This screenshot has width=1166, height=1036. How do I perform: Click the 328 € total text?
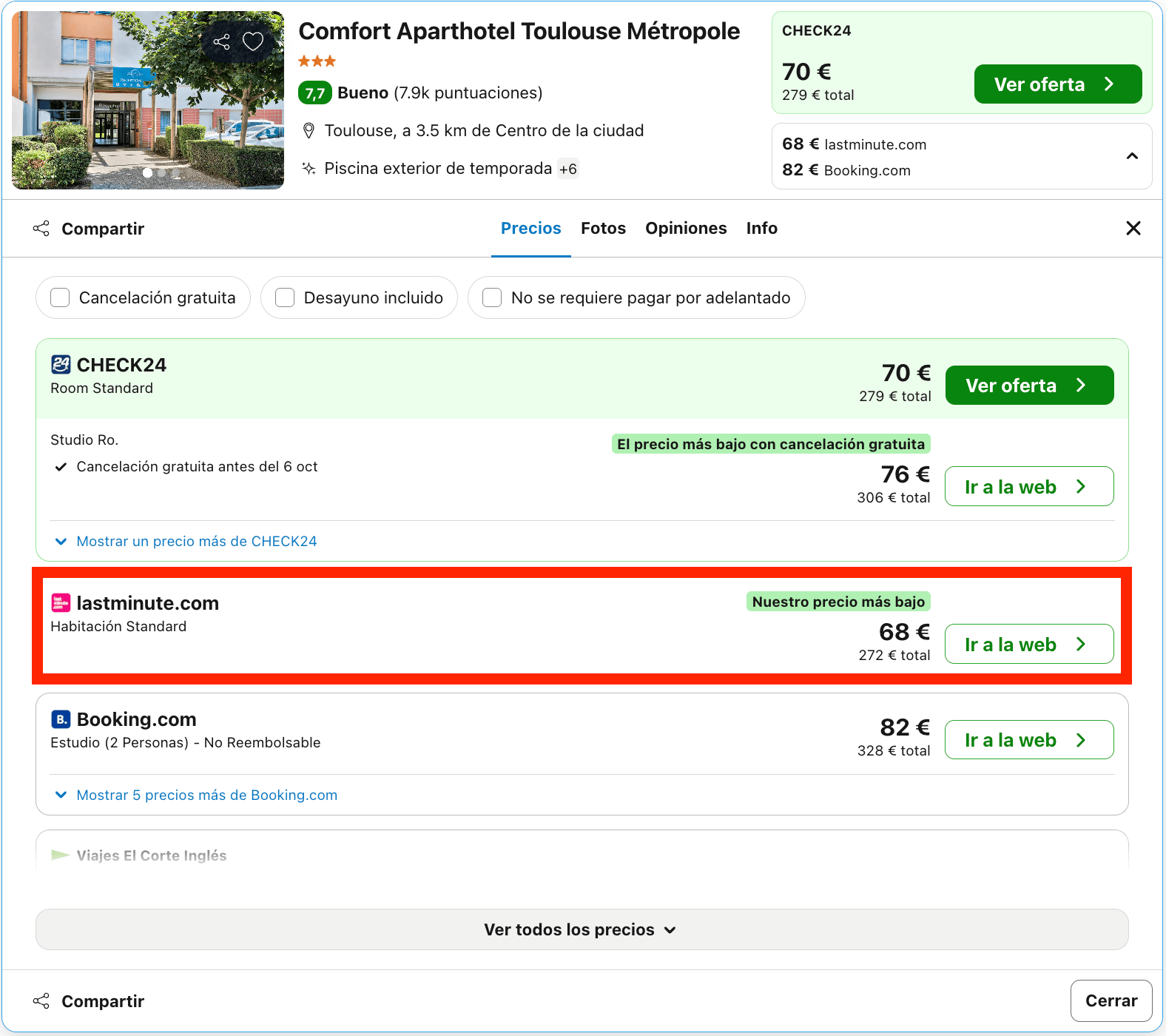tap(894, 751)
